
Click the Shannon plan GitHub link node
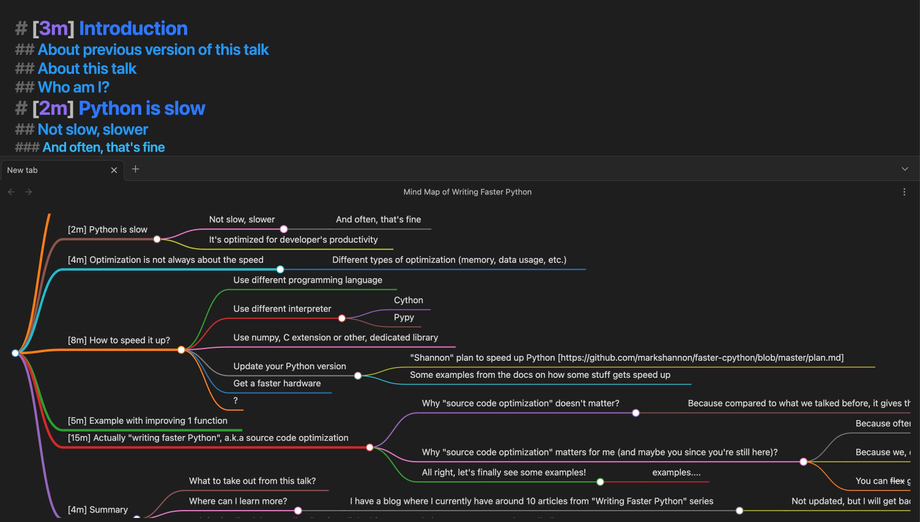pyautogui.click(x=627, y=358)
